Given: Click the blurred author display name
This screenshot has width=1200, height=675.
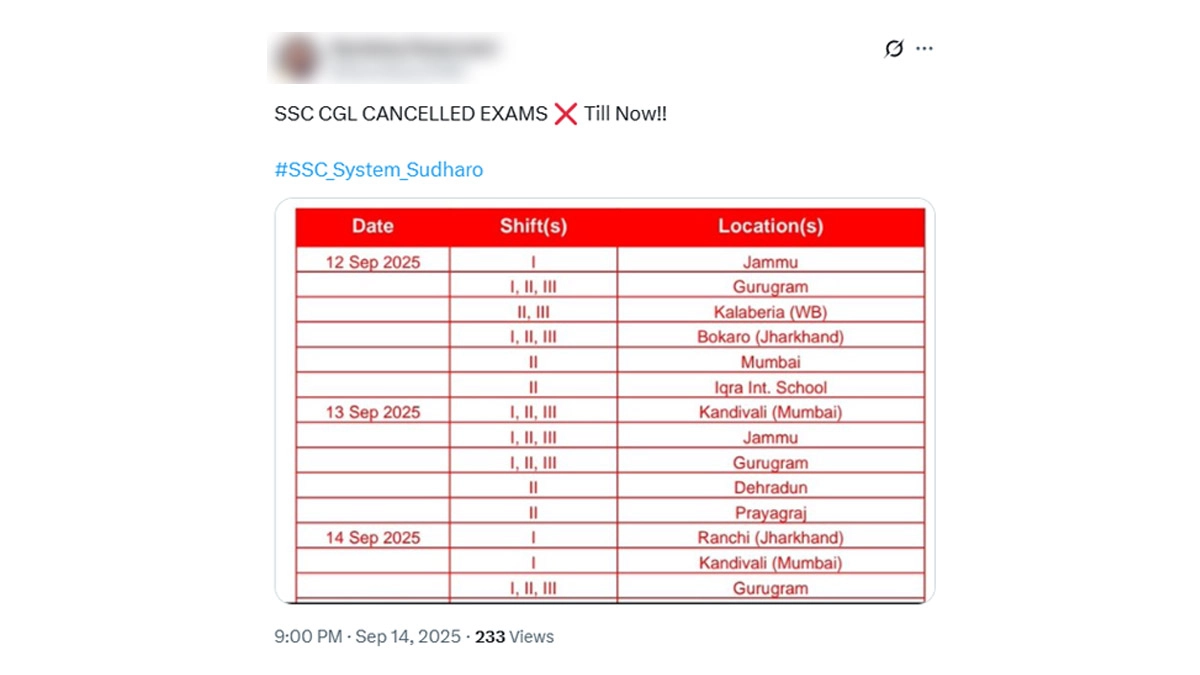Looking at the screenshot, I should pyautogui.click(x=410, y=47).
